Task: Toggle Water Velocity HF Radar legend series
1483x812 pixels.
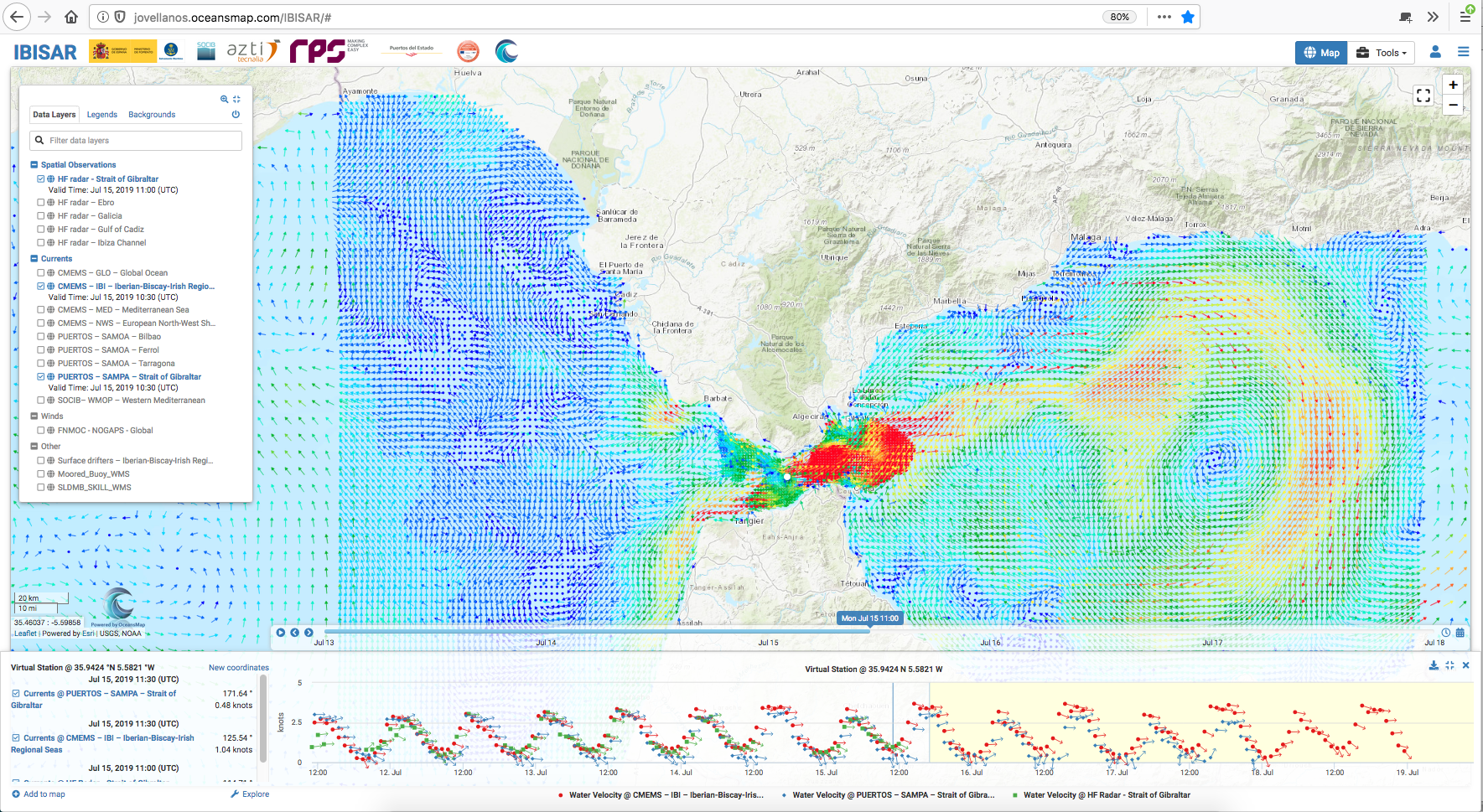Action: click(1102, 795)
